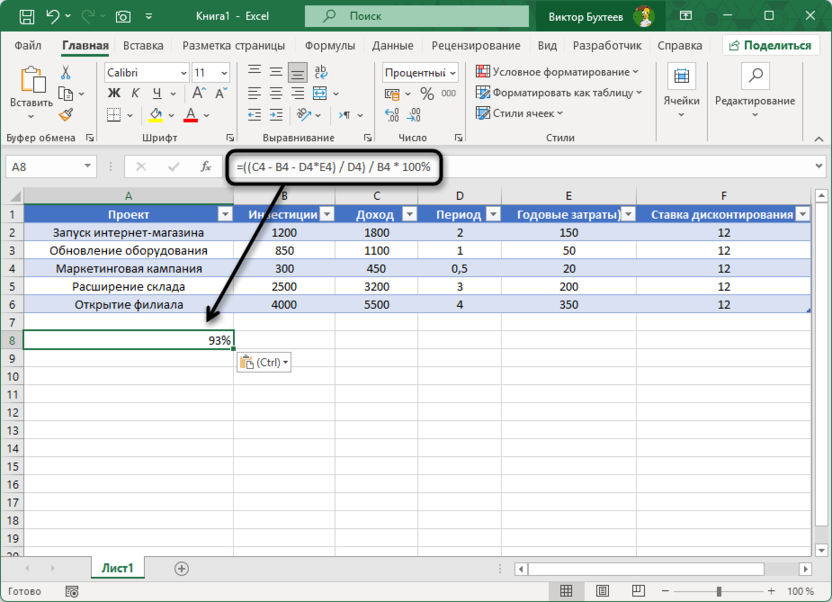Viewport: 832px width, 602px height.
Task: Switch to the Вставка ribbon tab
Action: [143, 46]
